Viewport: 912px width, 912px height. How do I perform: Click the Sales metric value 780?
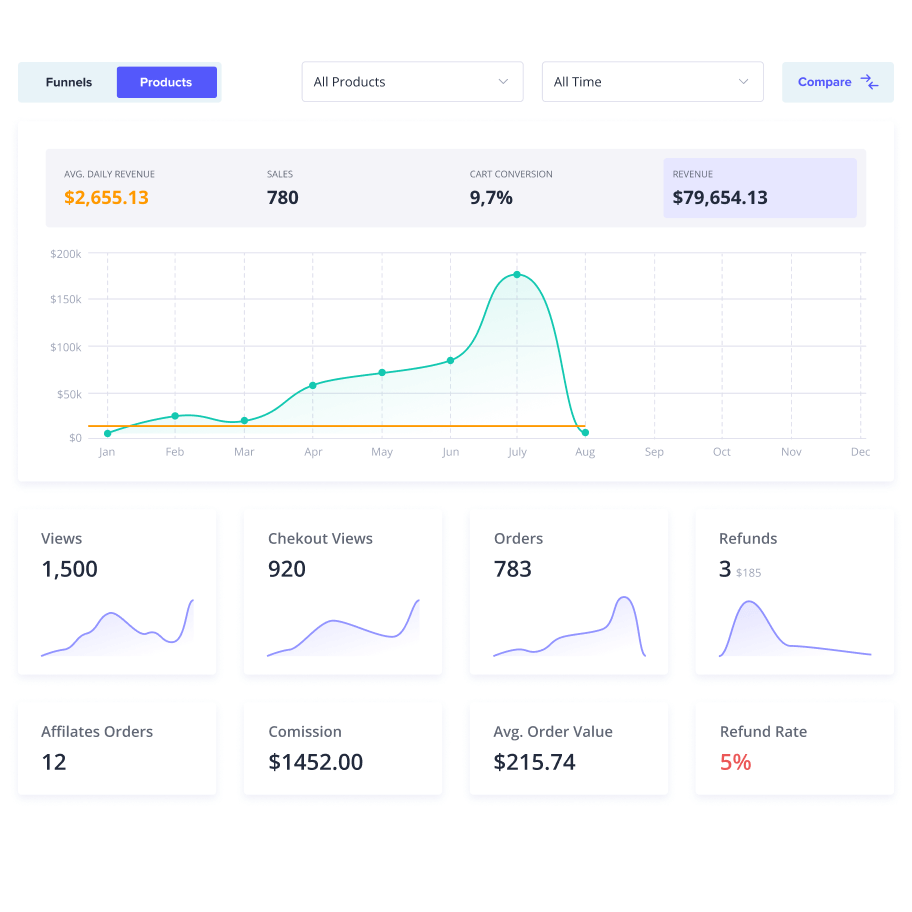[x=283, y=197]
